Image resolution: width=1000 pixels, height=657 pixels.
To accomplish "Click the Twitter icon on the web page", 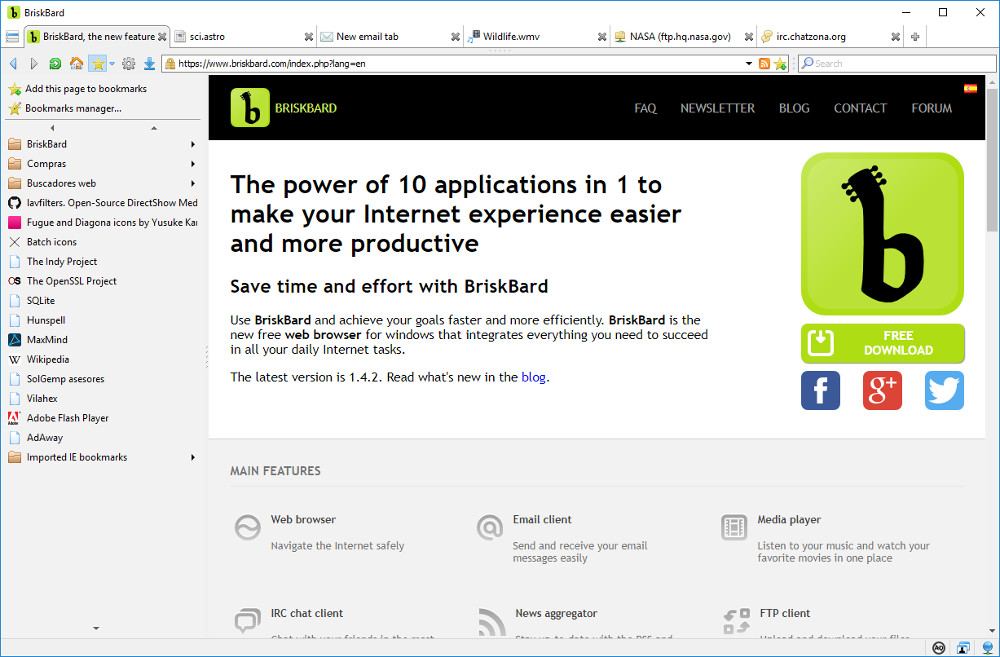I will coord(944,391).
